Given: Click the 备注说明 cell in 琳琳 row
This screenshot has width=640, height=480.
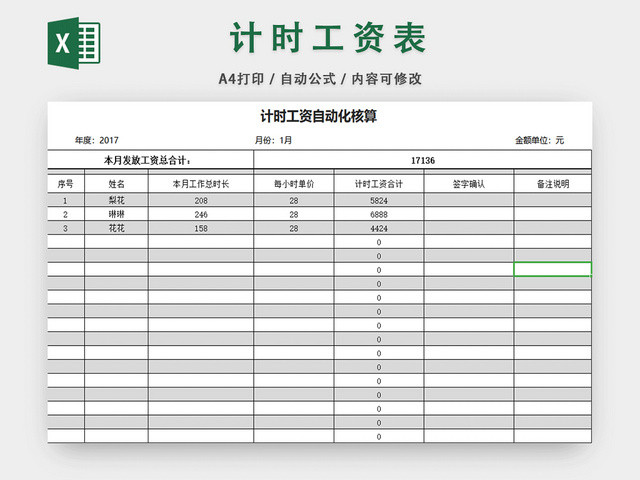Looking at the screenshot, I should 553,214.
